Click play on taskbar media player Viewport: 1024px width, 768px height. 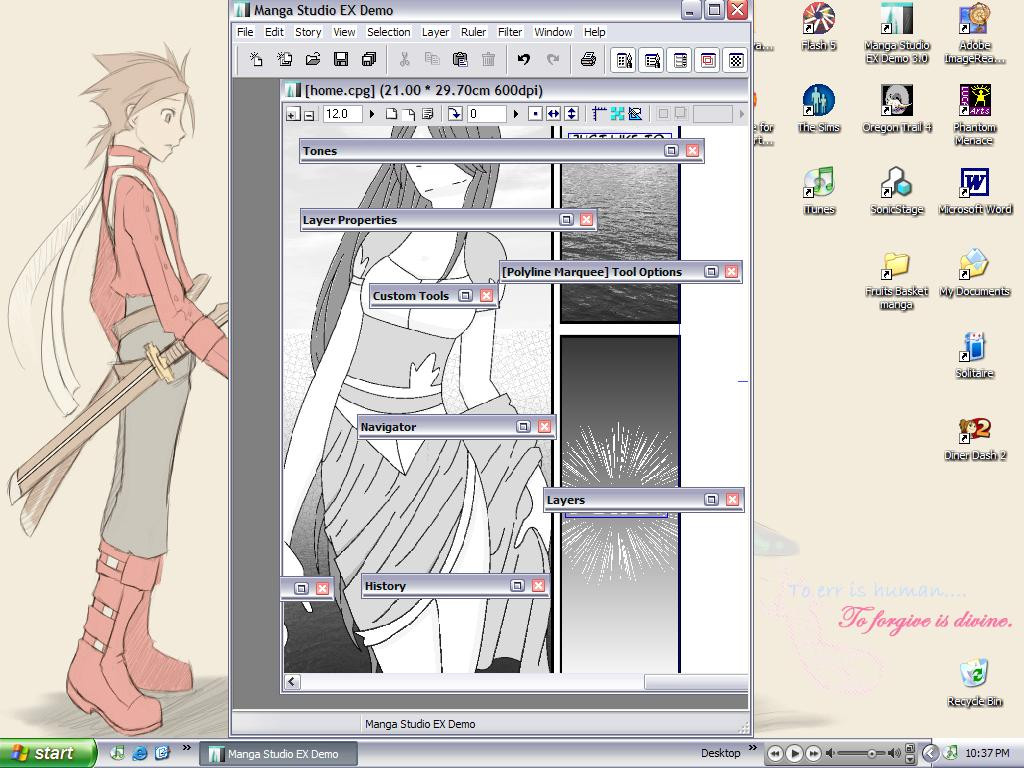pos(794,754)
